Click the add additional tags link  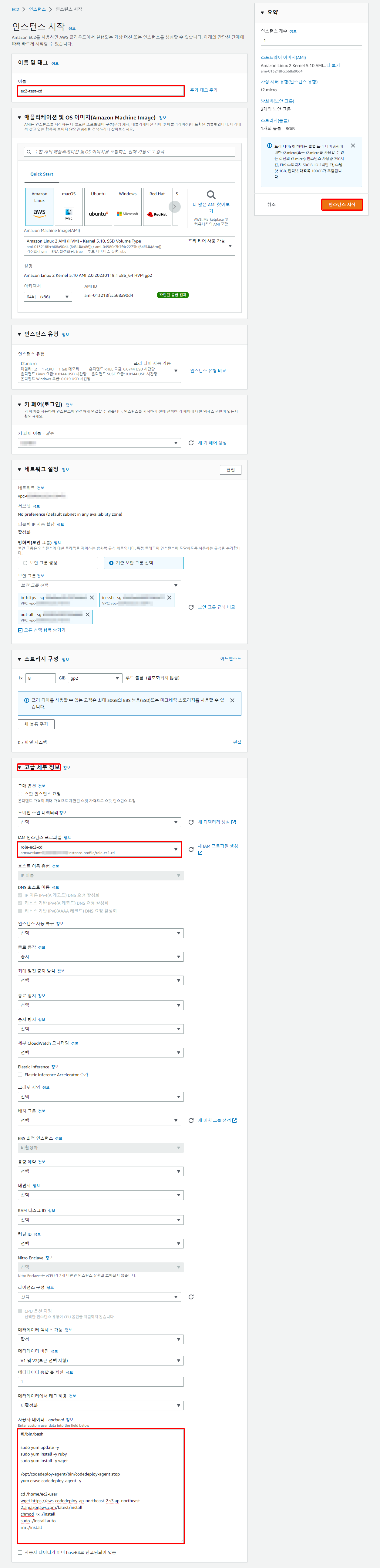(203, 90)
